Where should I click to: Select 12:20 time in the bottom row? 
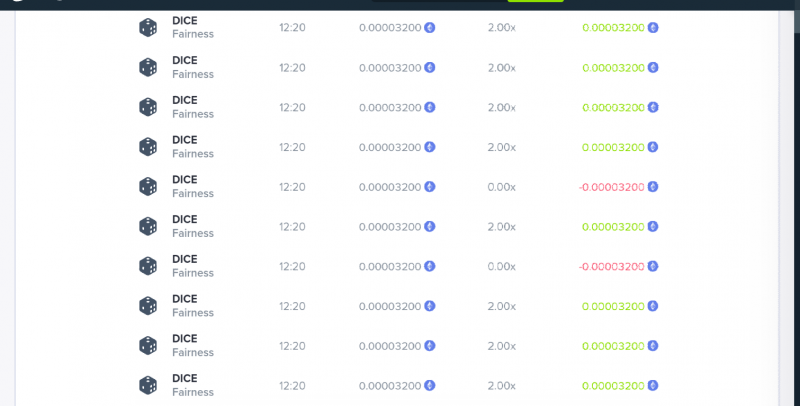click(292, 386)
